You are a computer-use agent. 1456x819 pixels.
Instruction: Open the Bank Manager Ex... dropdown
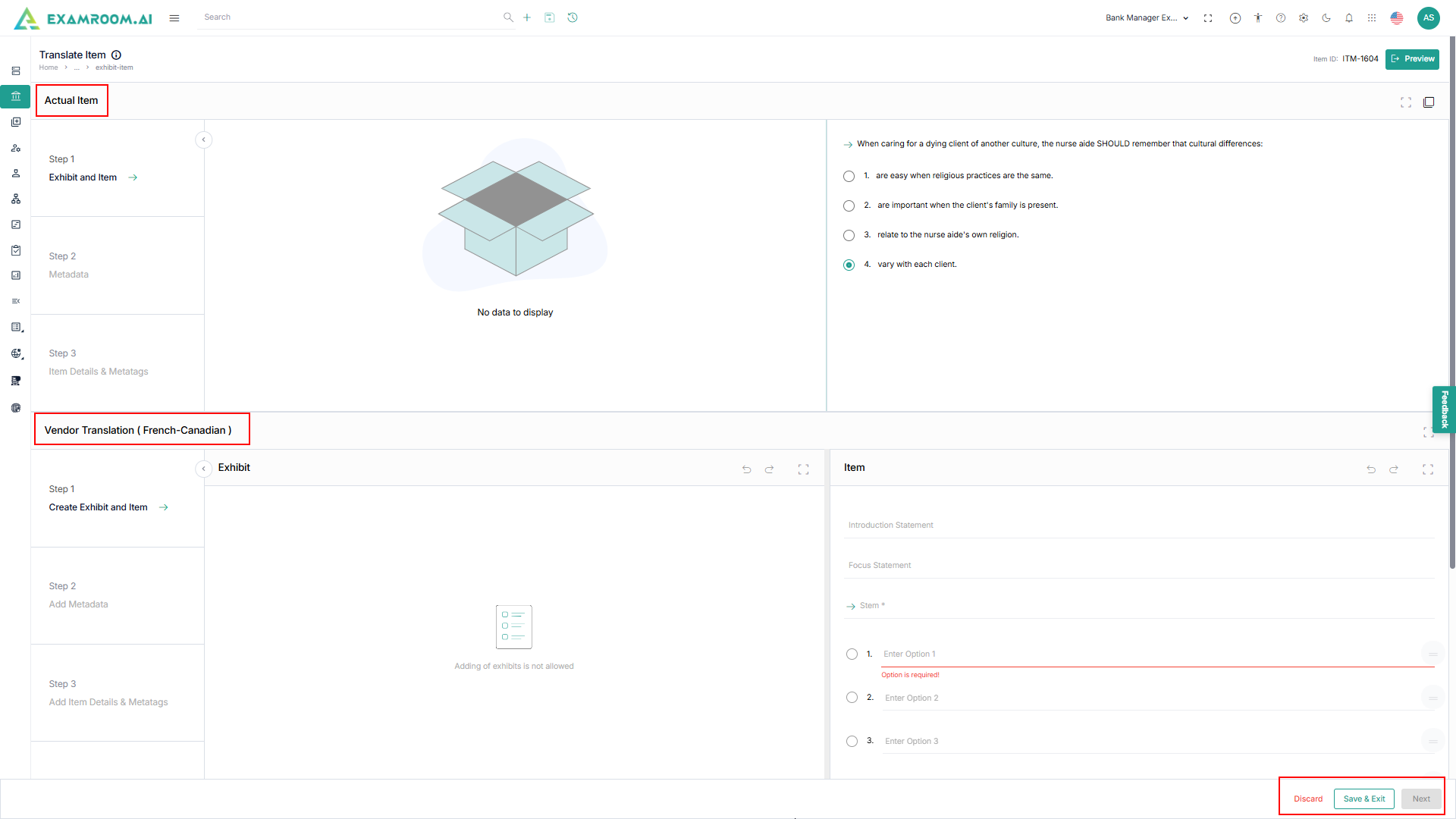tap(1147, 18)
